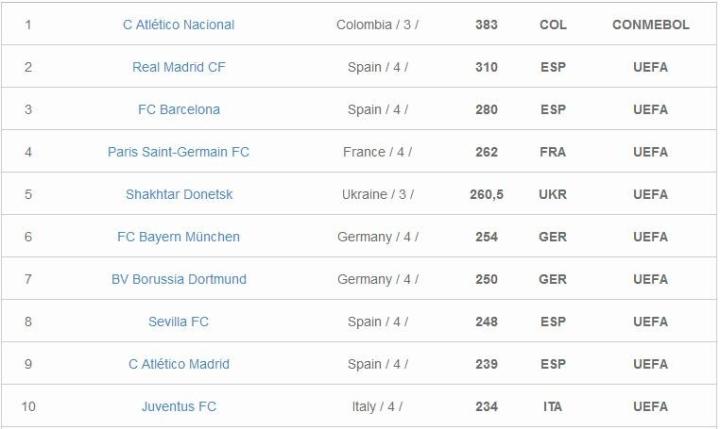Click the UKR country code
The width and height of the screenshot is (720, 429).
point(552,194)
